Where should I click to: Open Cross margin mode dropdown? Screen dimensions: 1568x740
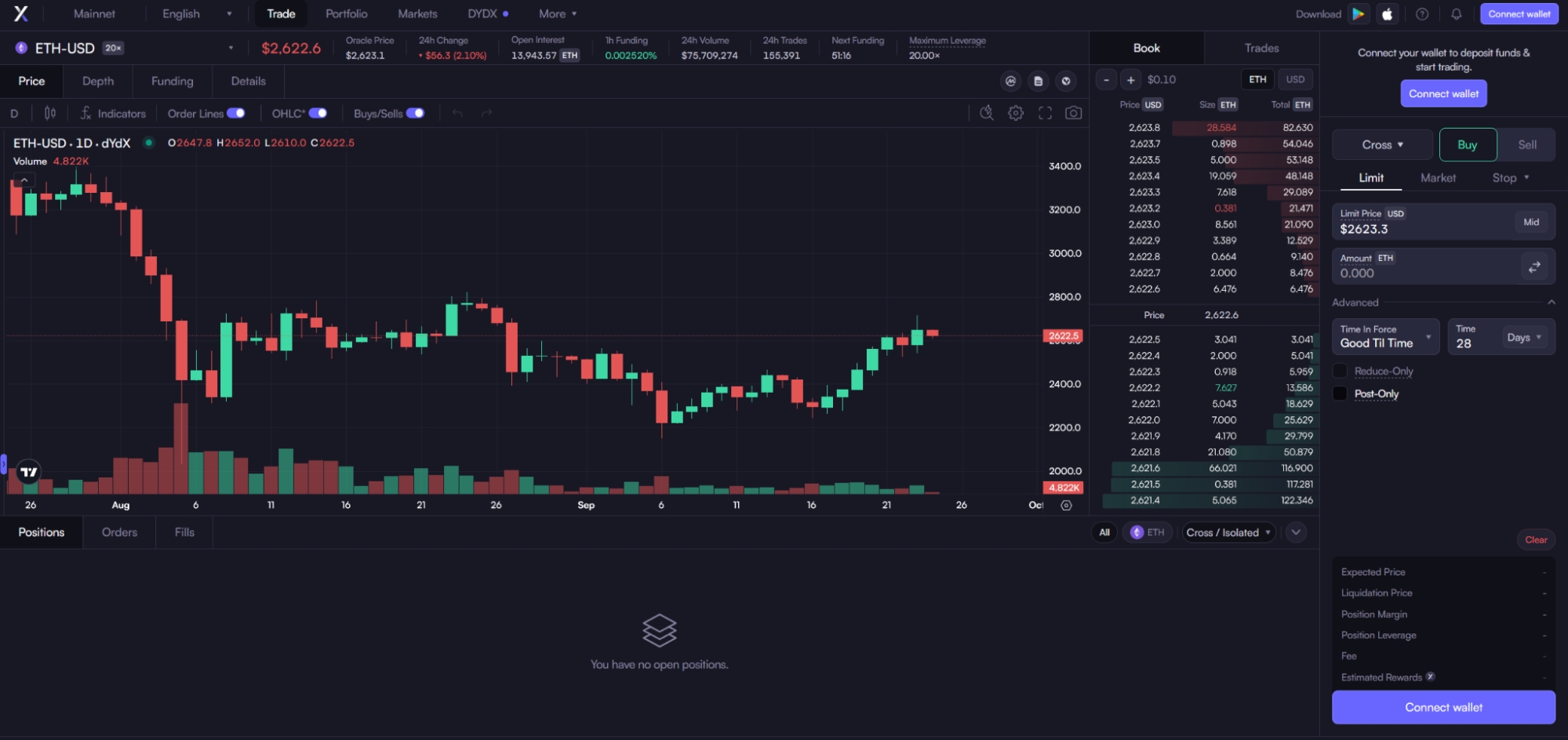point(1382,145)
